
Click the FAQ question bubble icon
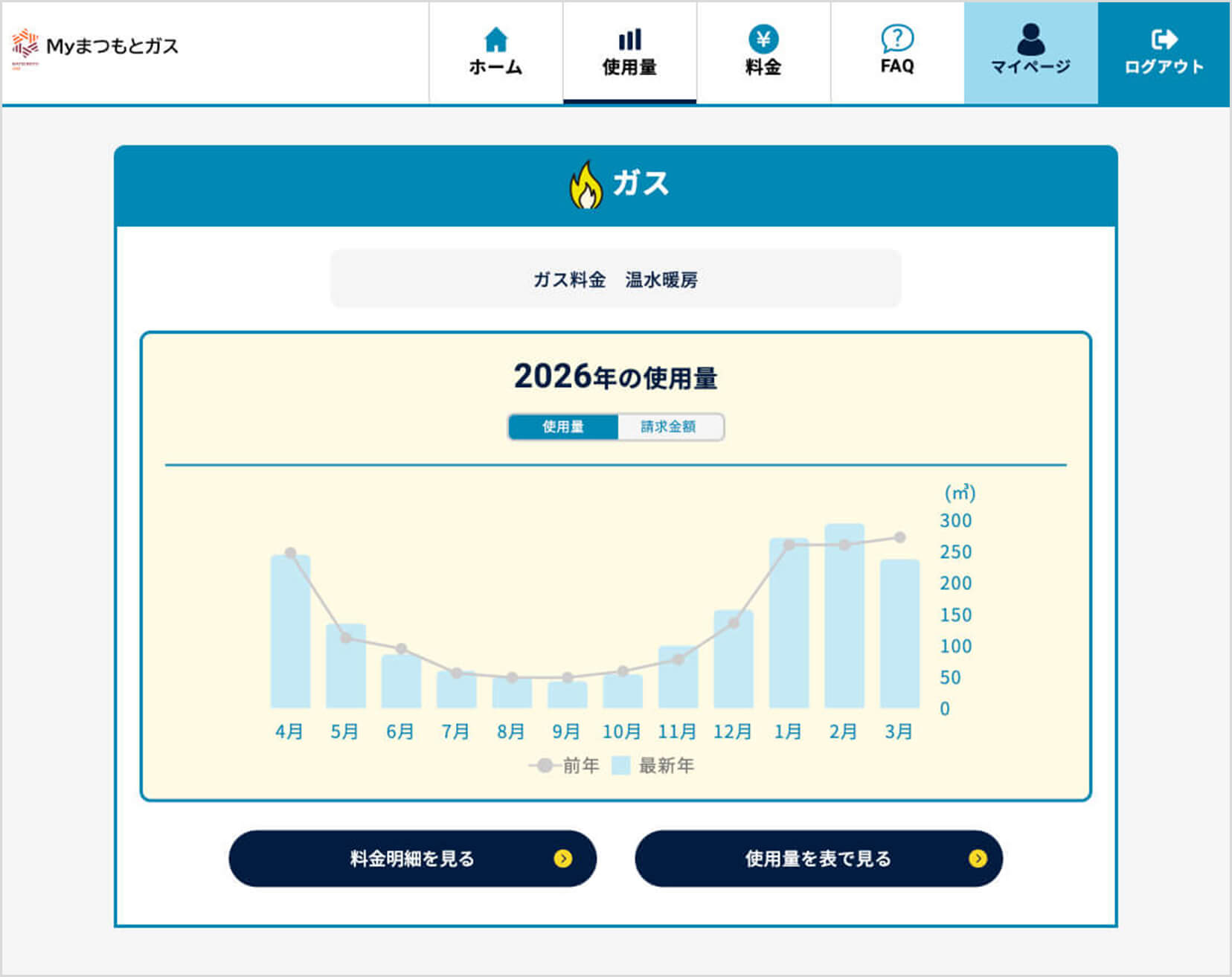(x=897, y=38)
